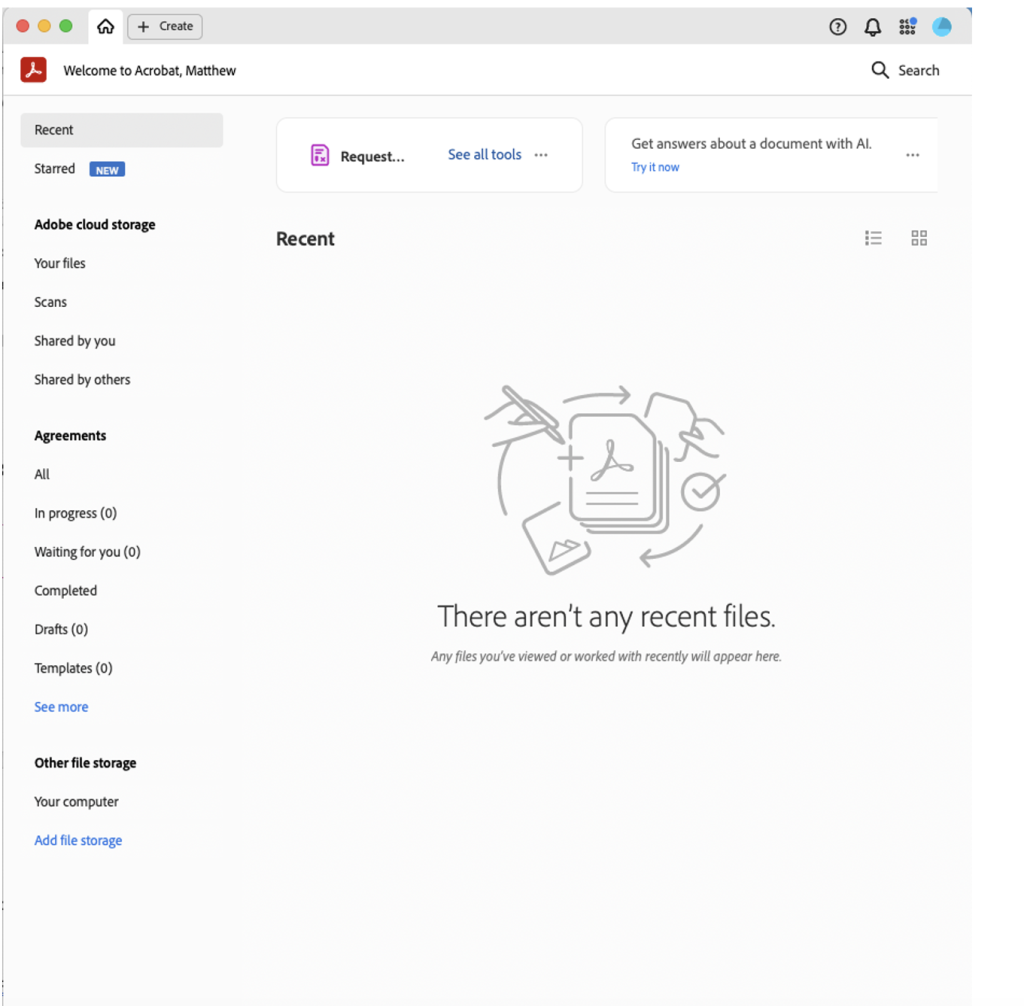The width and height of the screenshot is (1024, 1006).
Task: Switch to grid thumbnail view
Action: tap(919, 238)
